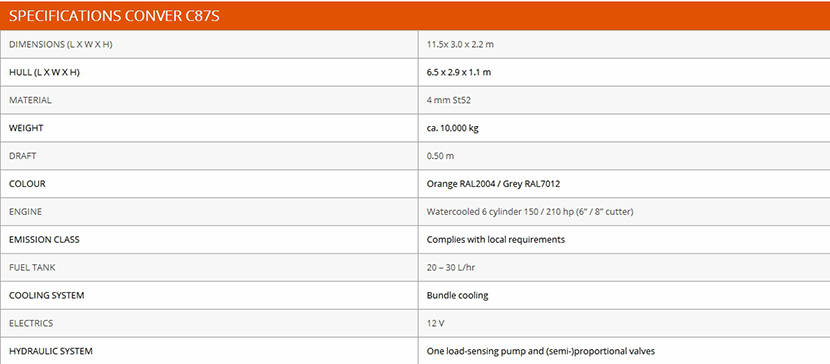Viewport: 830px width, 364px height.
Task: Click the ca. 10,000 kg weight value
Action: (x=453, y=128)
